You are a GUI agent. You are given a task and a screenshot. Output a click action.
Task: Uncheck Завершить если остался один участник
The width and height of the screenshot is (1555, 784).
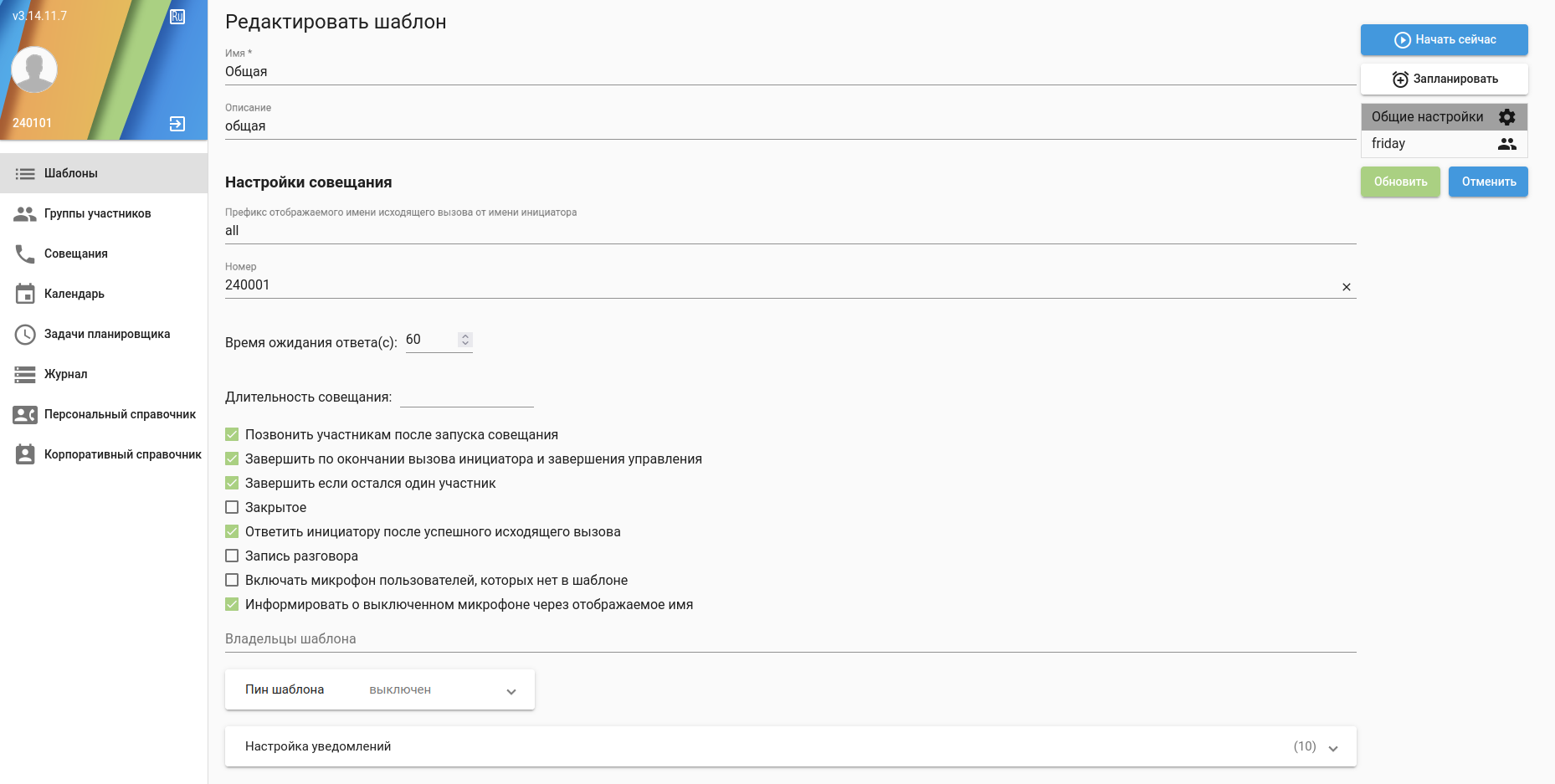coord(232,483)
